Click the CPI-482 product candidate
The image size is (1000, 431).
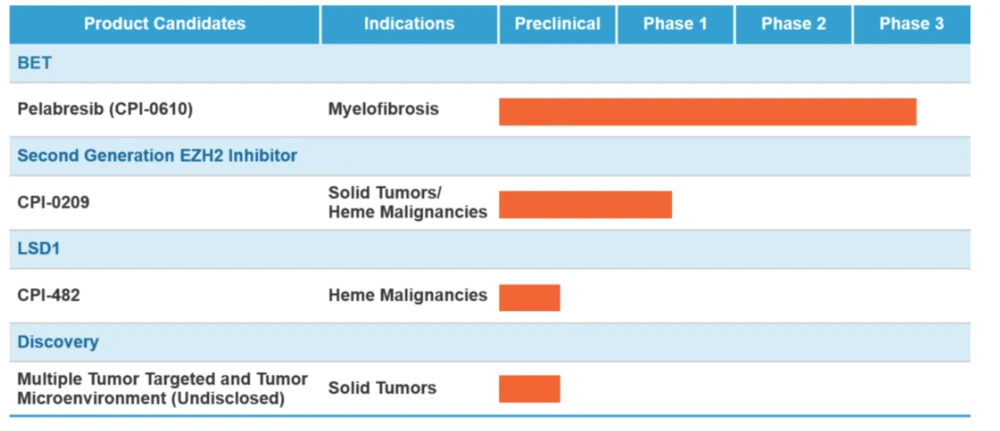click(x=49, y=295)
